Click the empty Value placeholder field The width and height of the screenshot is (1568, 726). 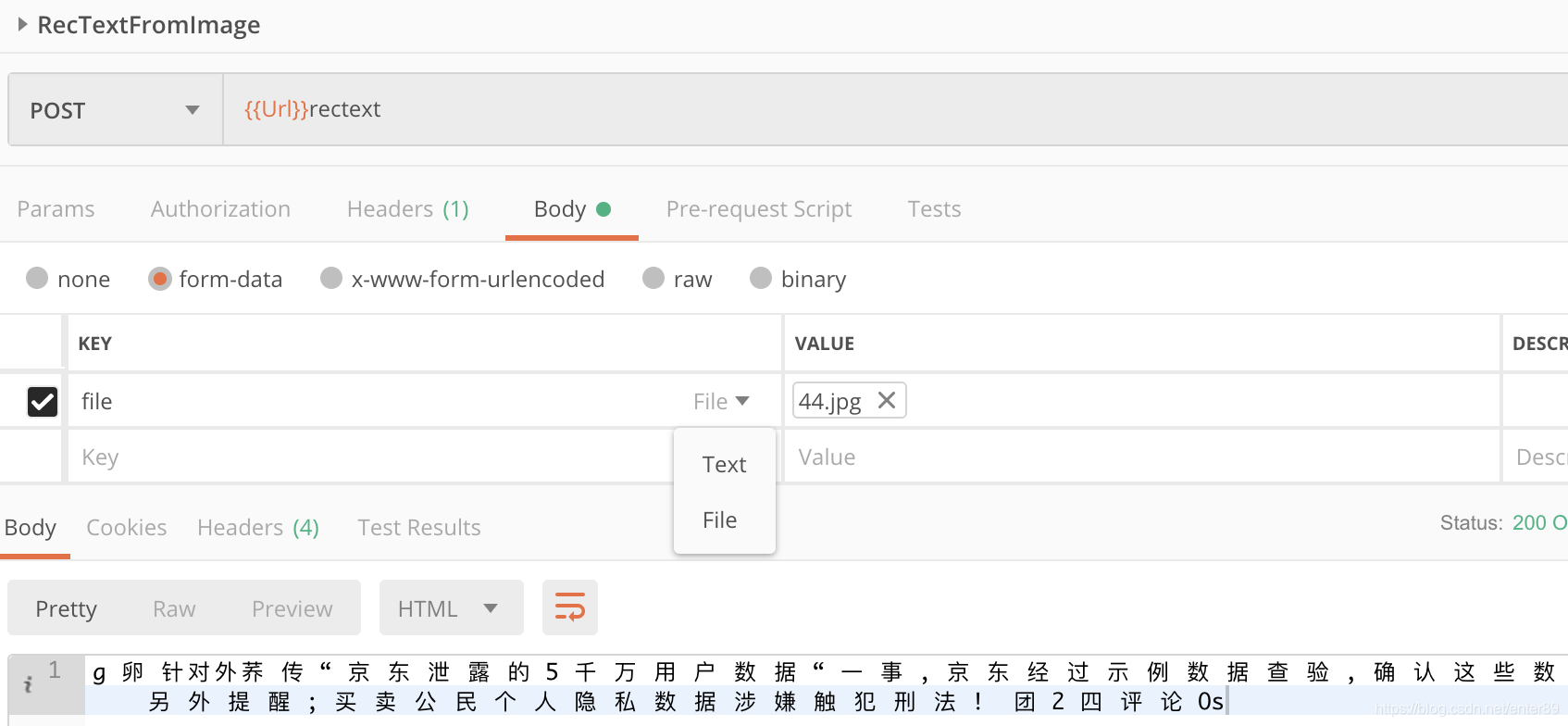tap(1141, 457)
